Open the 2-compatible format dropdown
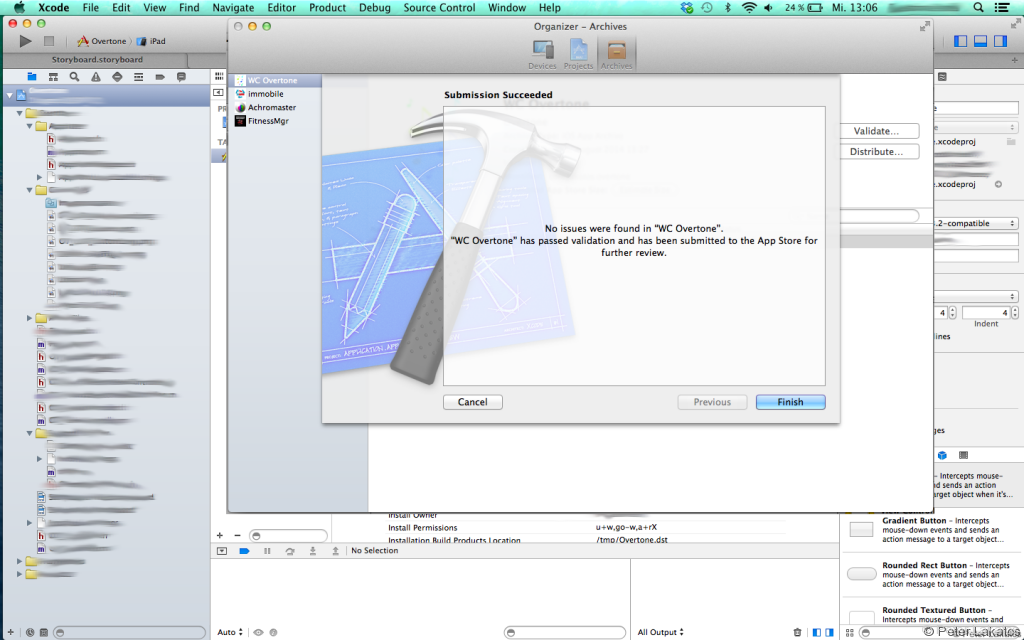 tap(975, 223)
